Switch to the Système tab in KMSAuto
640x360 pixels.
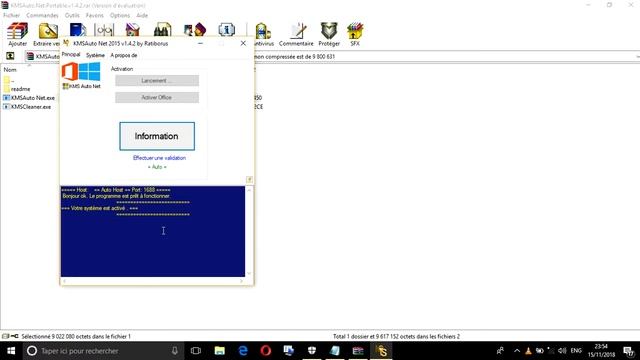point(95,55)
